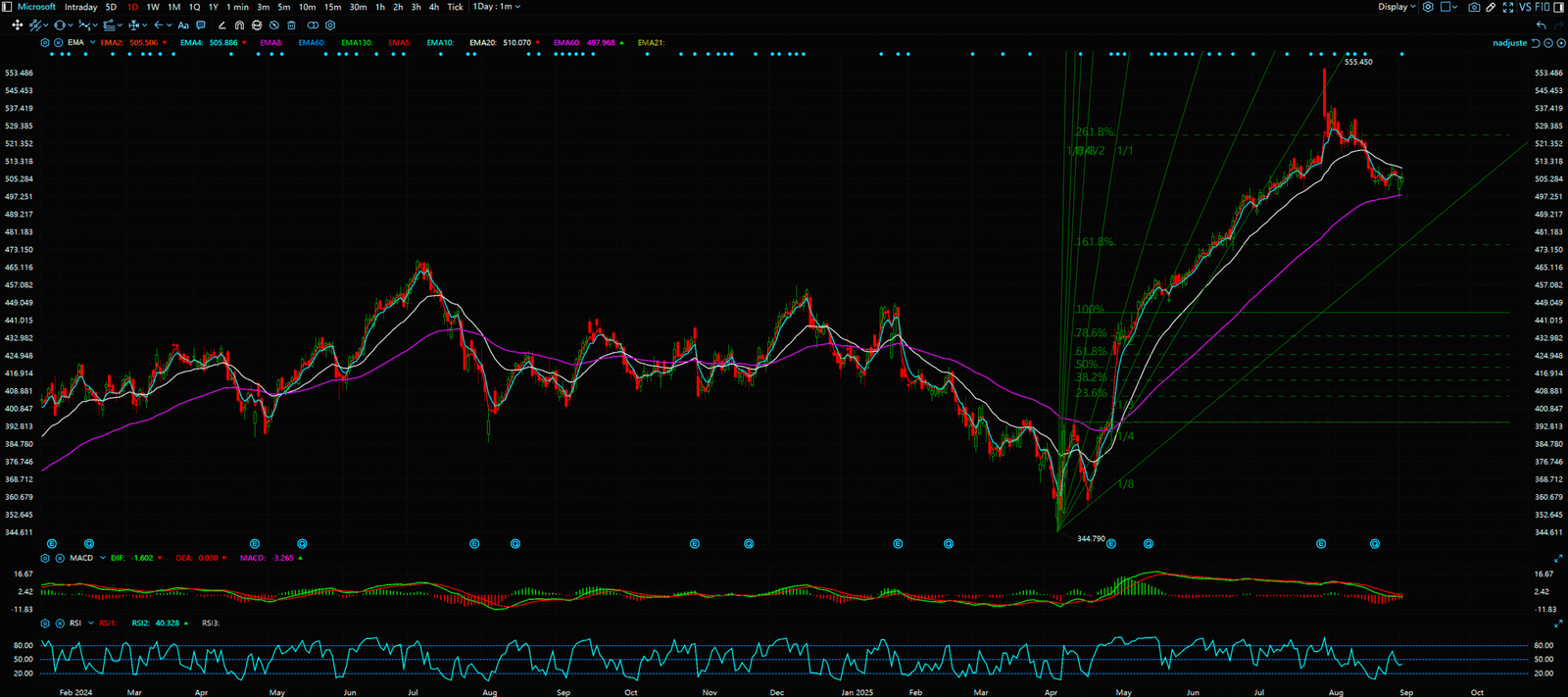Switch to the 1W timeframe tab
Image resolution: width=1568 pixels, height=697 pixels.
pyautogui.click(x=153, y=7)
